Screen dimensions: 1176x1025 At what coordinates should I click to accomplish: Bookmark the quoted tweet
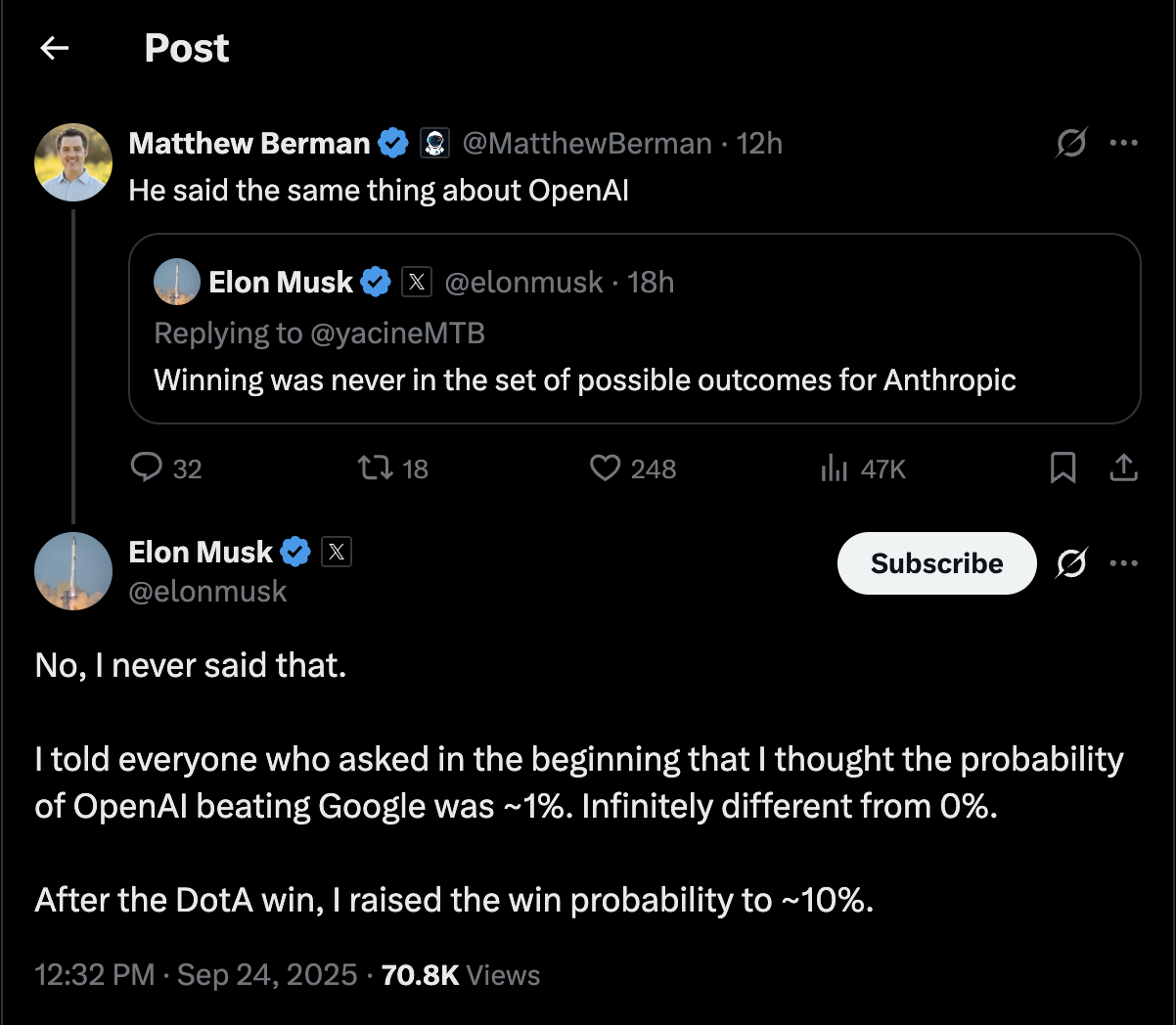[x=1063, y=468]
